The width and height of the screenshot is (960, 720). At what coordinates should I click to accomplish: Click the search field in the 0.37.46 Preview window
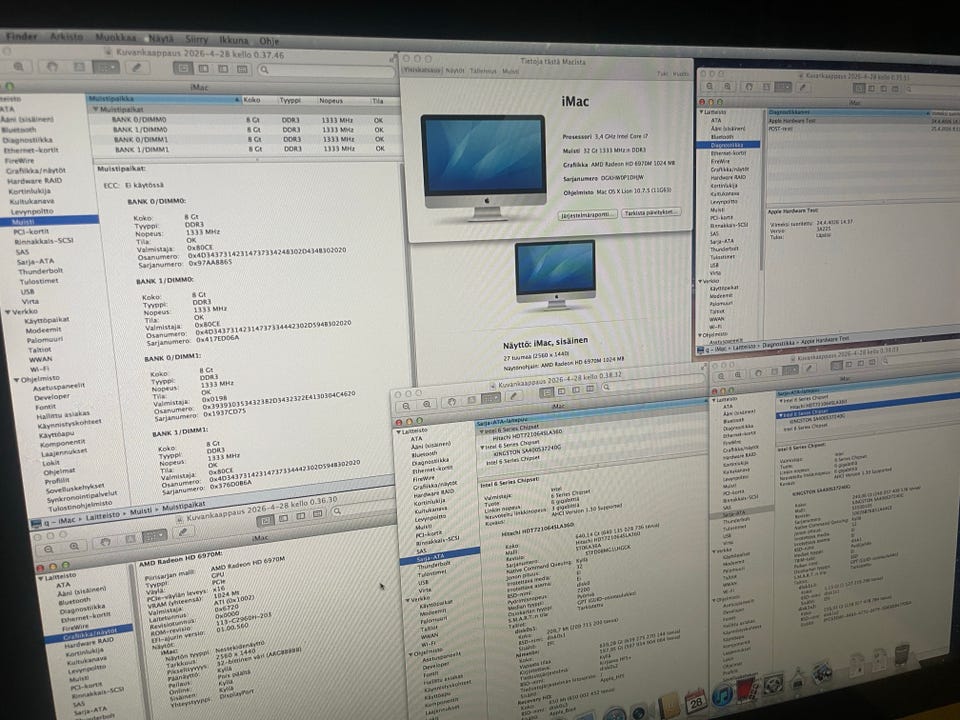click(328, 70)
